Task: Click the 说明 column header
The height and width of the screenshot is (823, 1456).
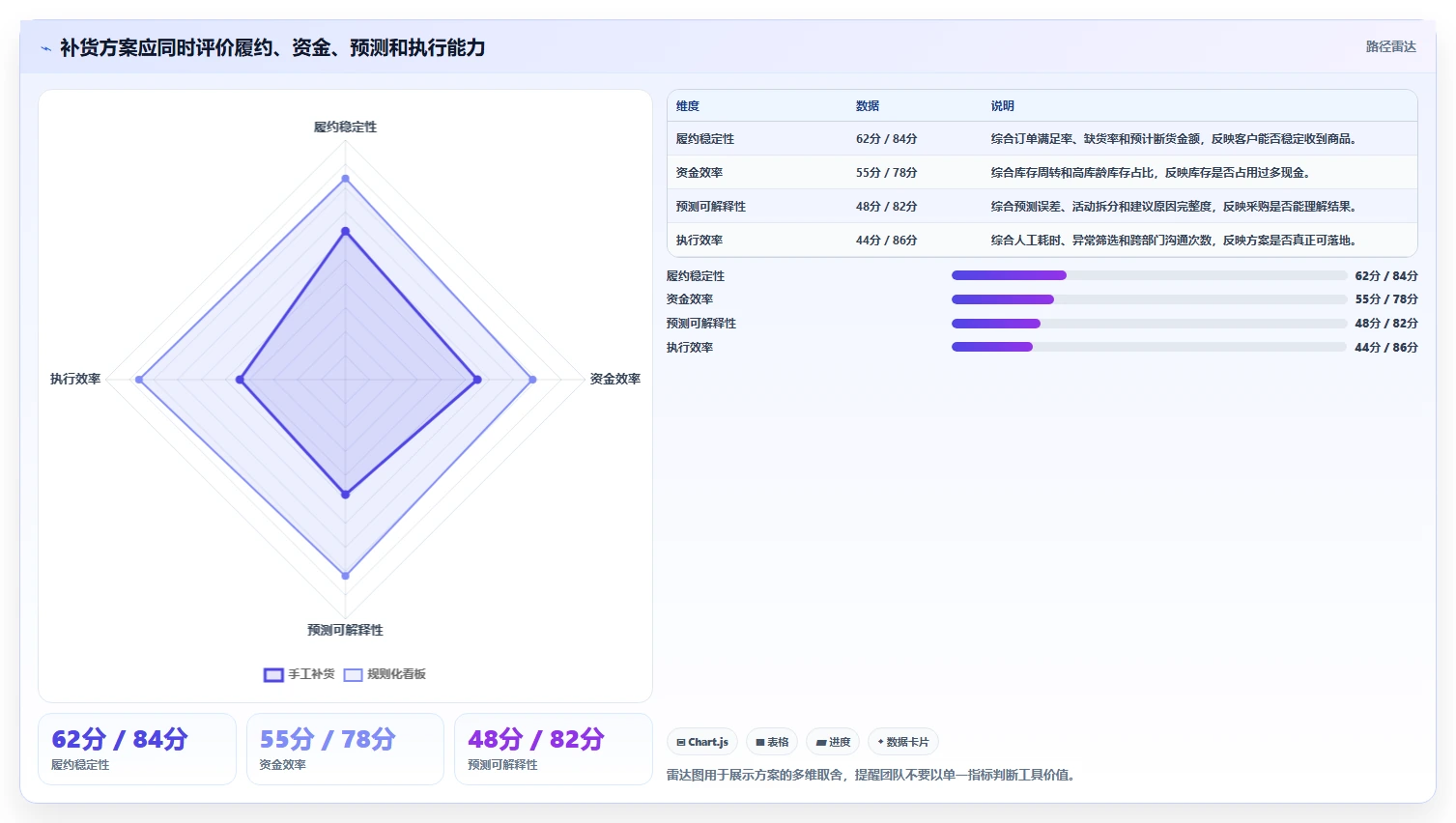Action: [1002, 106]
